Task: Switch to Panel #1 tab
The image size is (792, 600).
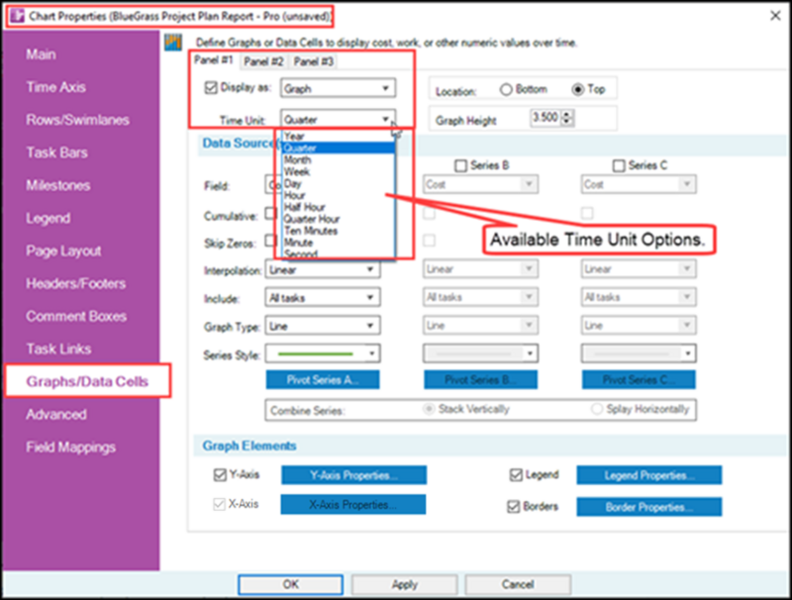Action: tap(214, 60)
